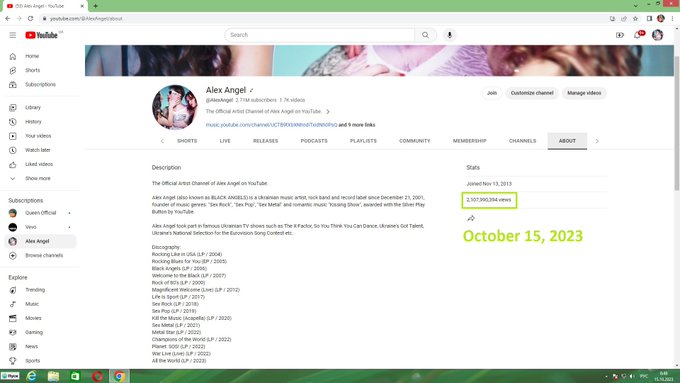
Task: Switch to the Shorts tab
Action: pos(187,141)
